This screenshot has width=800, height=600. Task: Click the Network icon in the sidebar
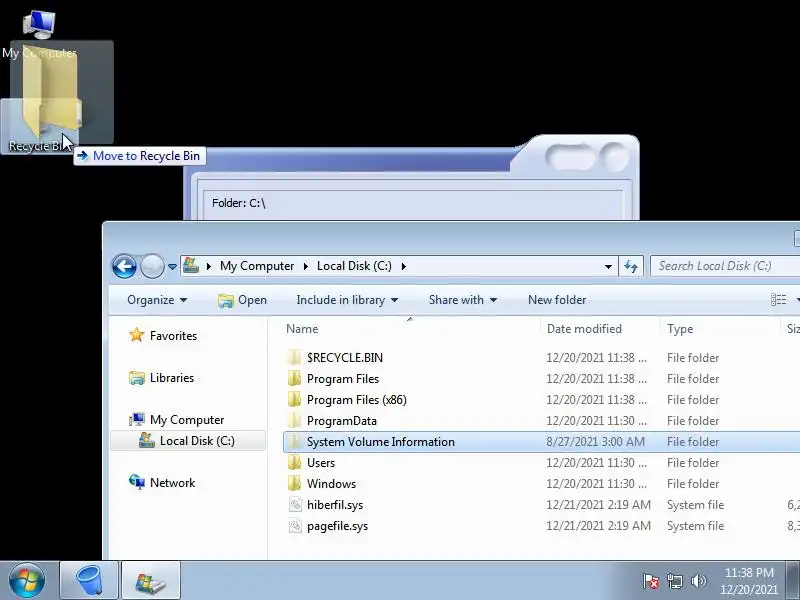pyautogui.click(x=137, y=482)
